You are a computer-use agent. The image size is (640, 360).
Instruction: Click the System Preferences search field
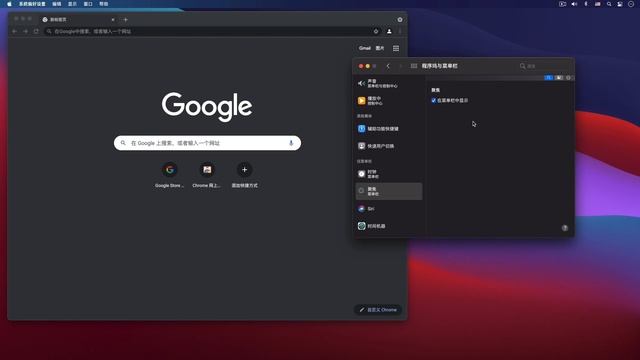click(544, 66)
